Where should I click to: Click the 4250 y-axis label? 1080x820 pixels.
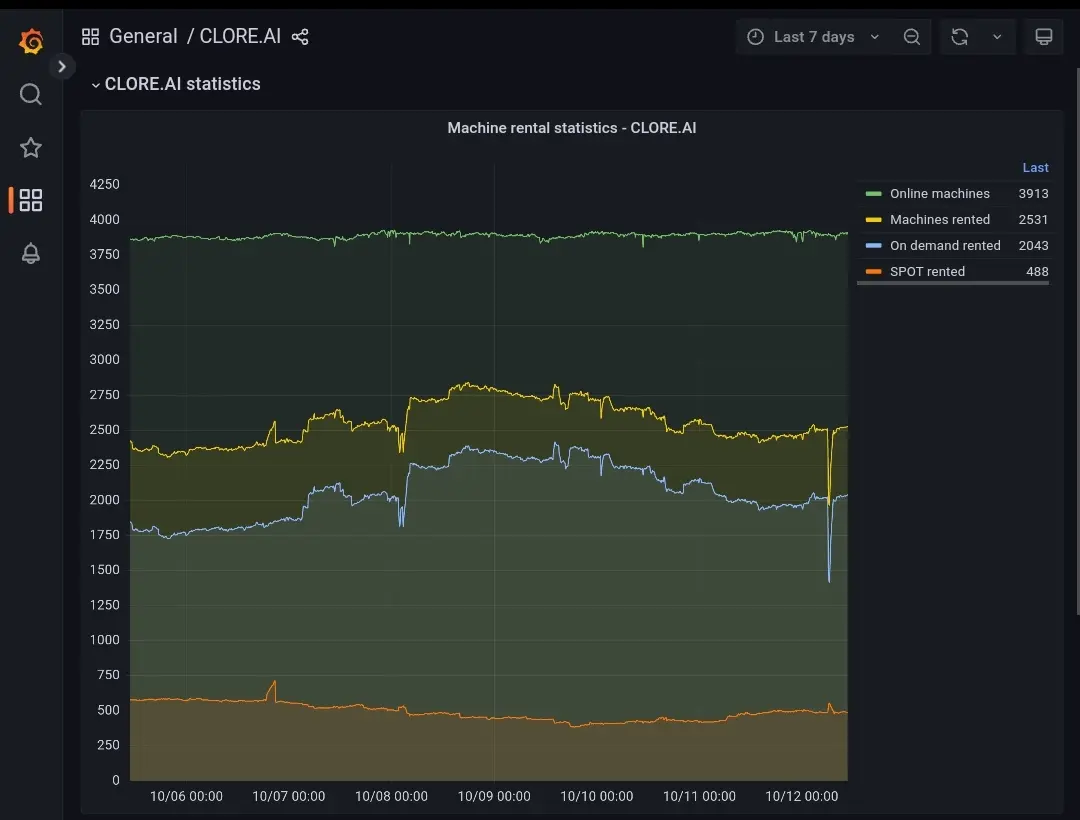[105, 185]
